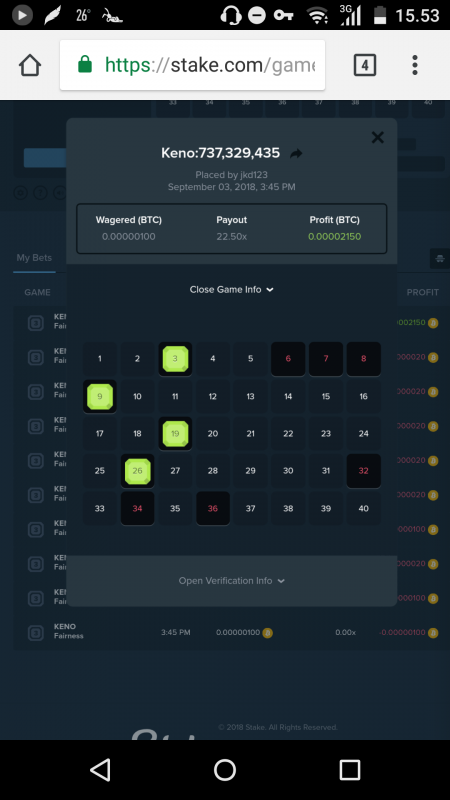
Task: Tap the red Keno tile 32
Action: tap(364, 471)
